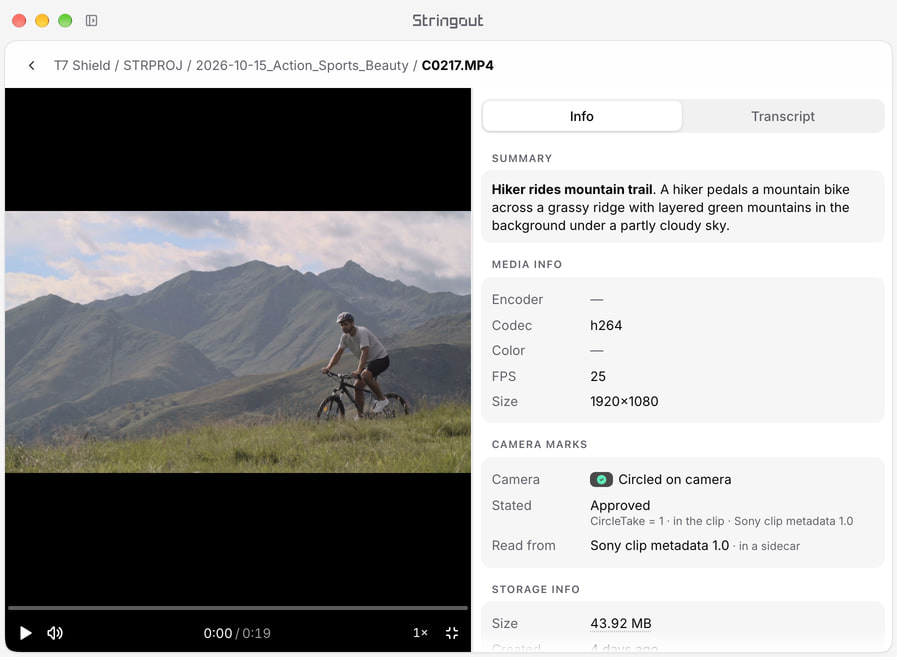The height and width of the screenshot is (657, 897).
Task: Mute the clip audio
Action: (55, 633)
